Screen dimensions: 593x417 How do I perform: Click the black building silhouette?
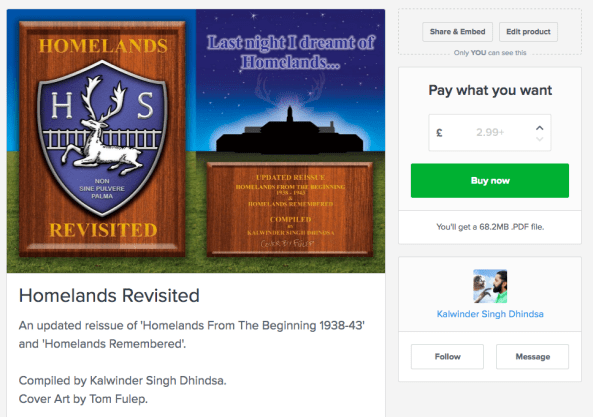(290, 130)
